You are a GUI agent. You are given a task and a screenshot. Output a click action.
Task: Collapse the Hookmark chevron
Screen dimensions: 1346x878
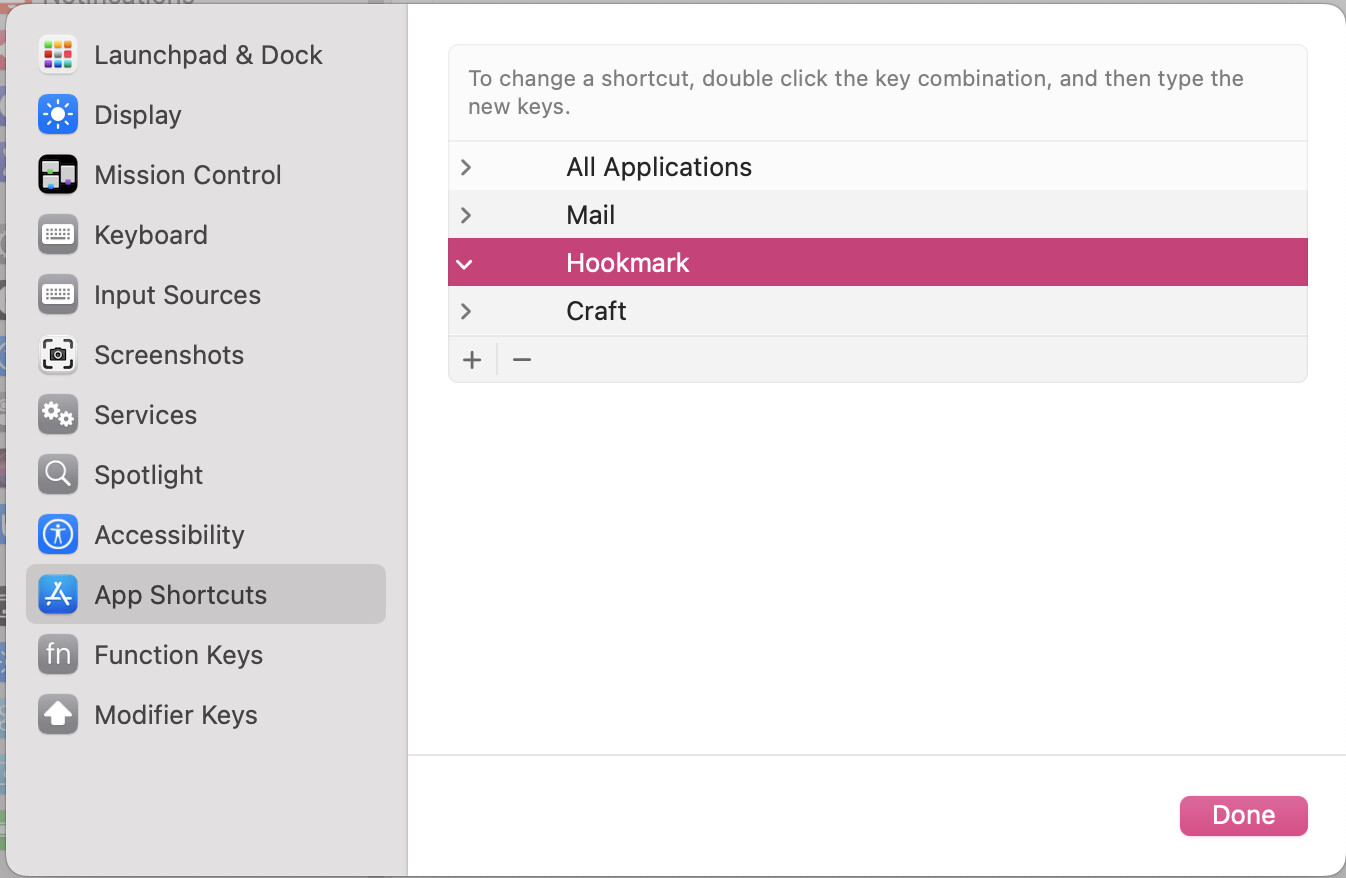(464, 264)
